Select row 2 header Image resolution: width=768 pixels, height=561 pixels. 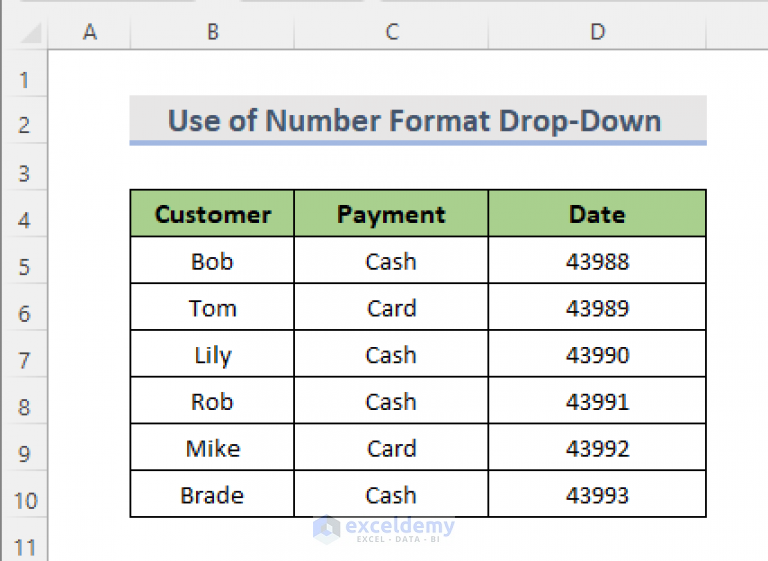coord(24,121)
